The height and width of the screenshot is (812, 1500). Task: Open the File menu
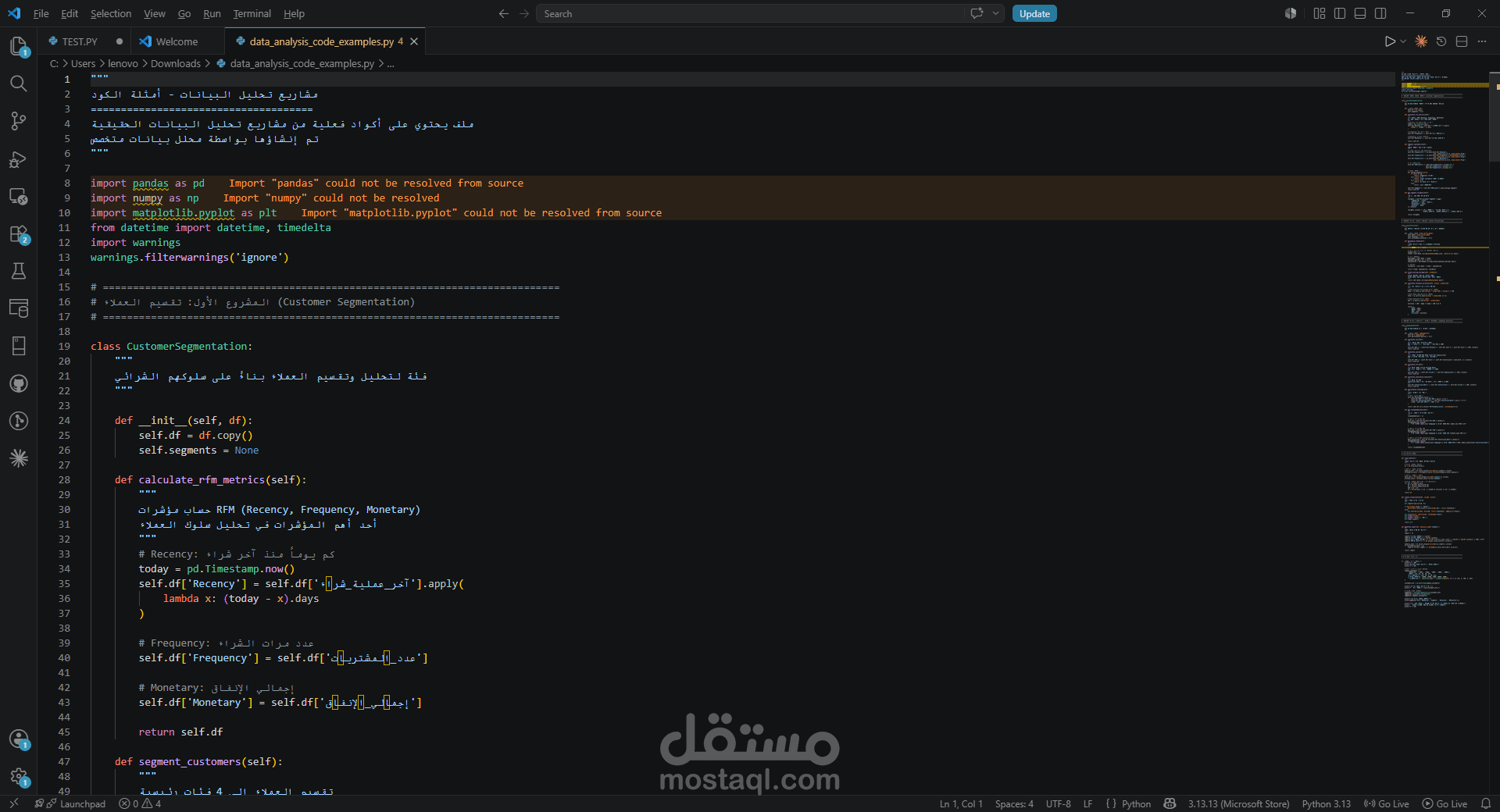pos(41,13)
